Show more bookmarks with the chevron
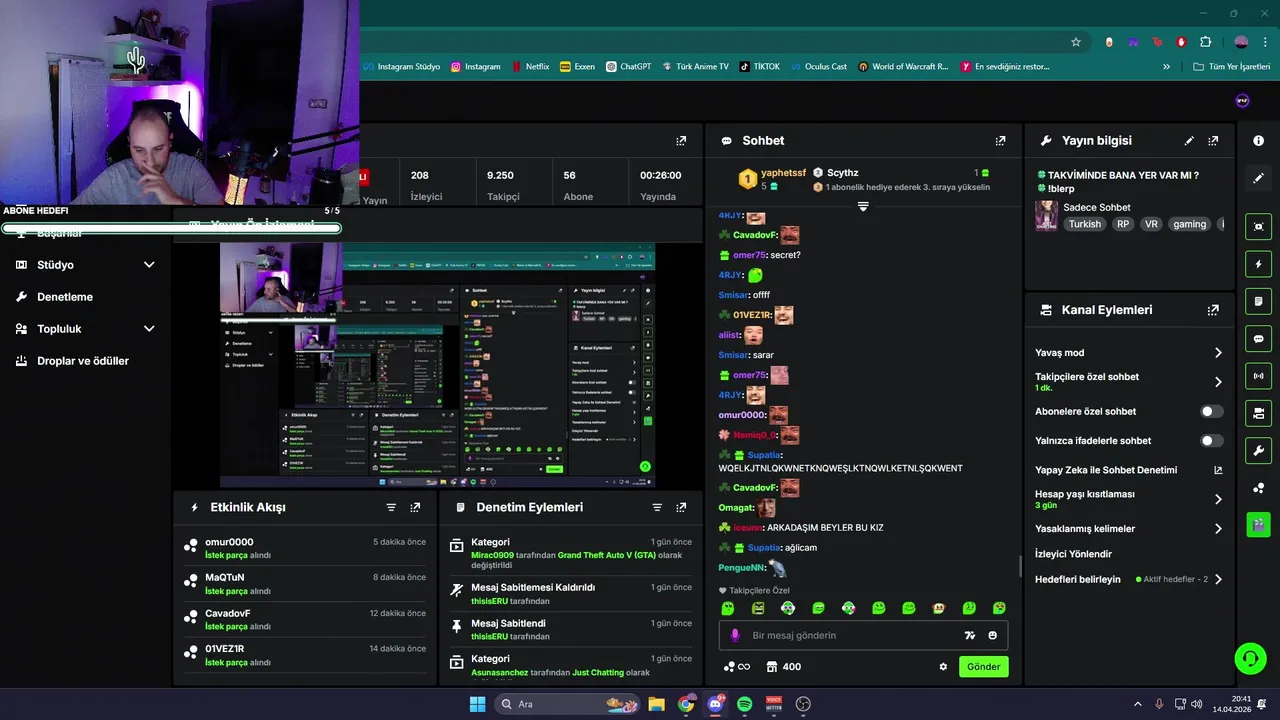 [x=1166, y=67]
